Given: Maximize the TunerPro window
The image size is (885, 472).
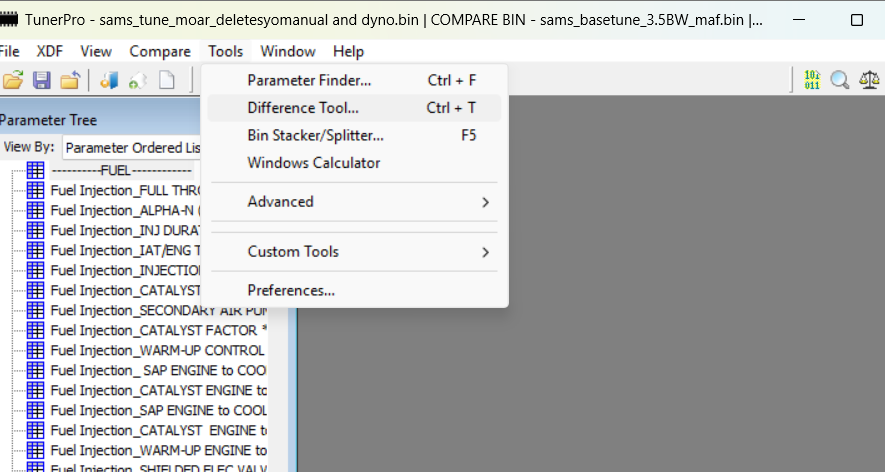Looking at the screenshot, I should pos(857,20).
